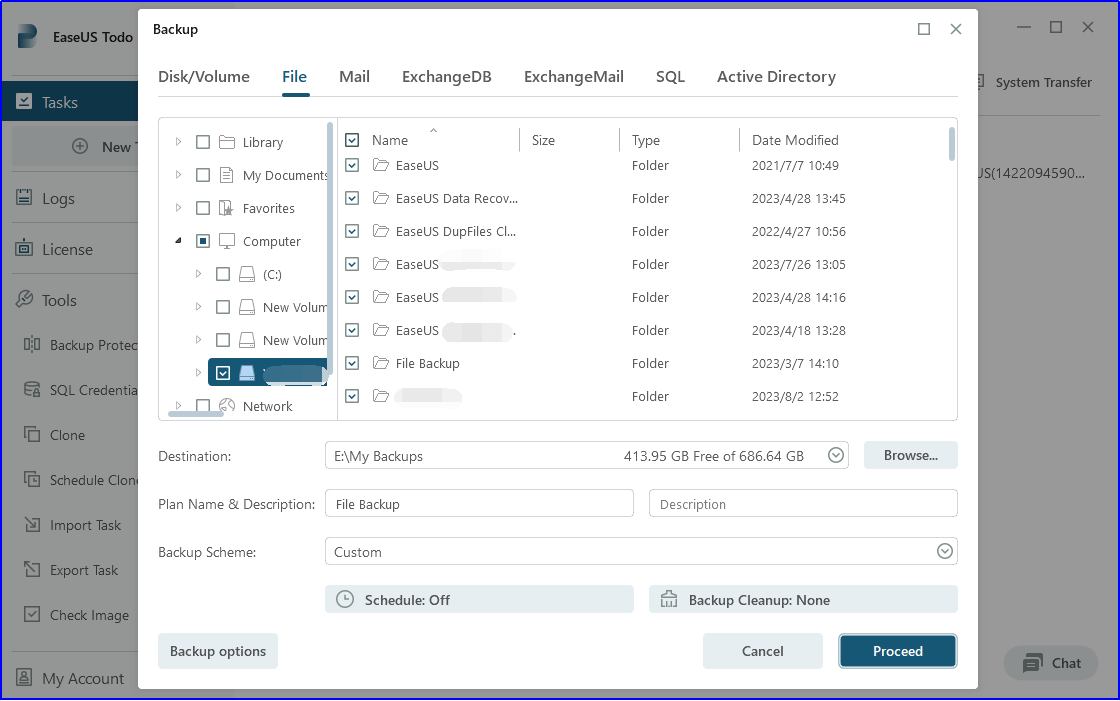Click the Clone tool icon
Image resolution: width=1120 pixels, height=701 pixels.
(31, 435)
